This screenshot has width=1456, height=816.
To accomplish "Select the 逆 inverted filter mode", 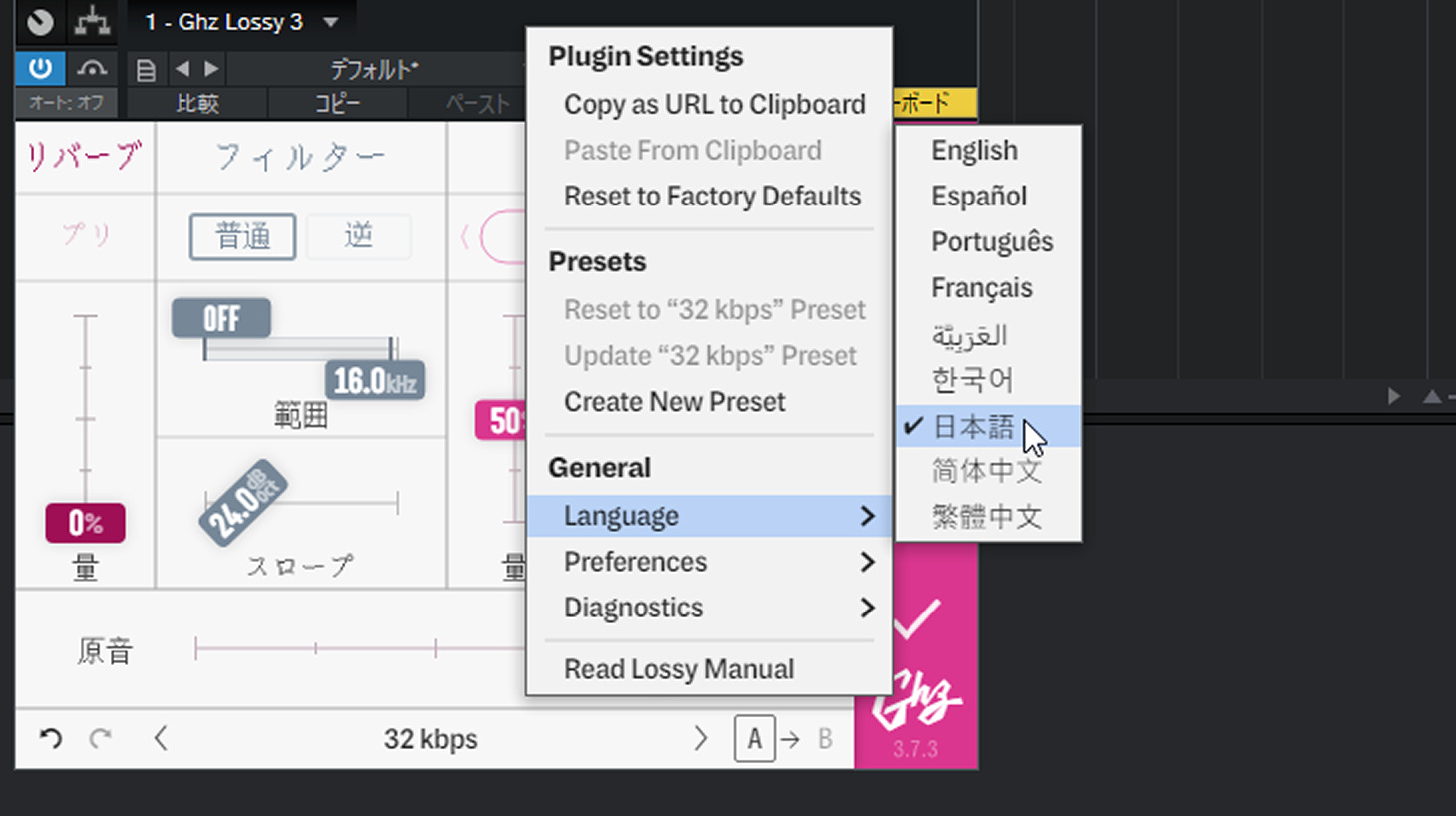I will (358, 236).
